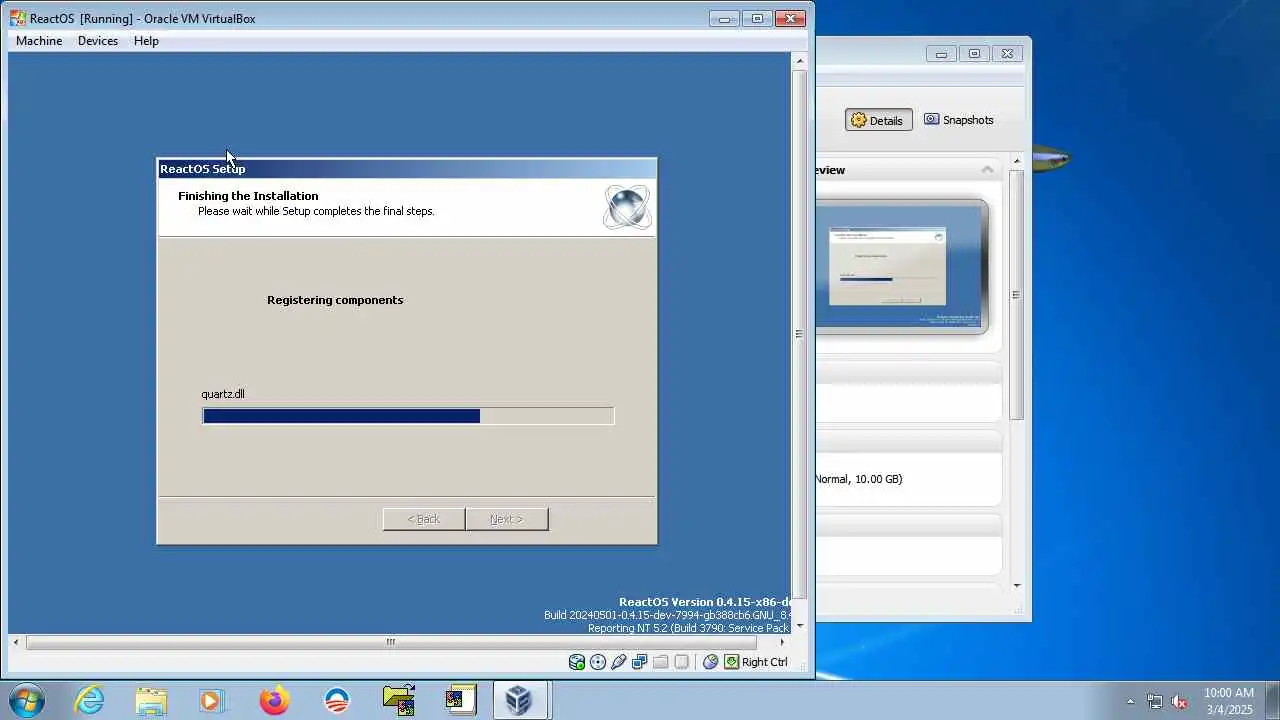Click the notepad with puzzle pieces taskbar icon
This screenshot has width=1280, height=720.
pos(460,700)
